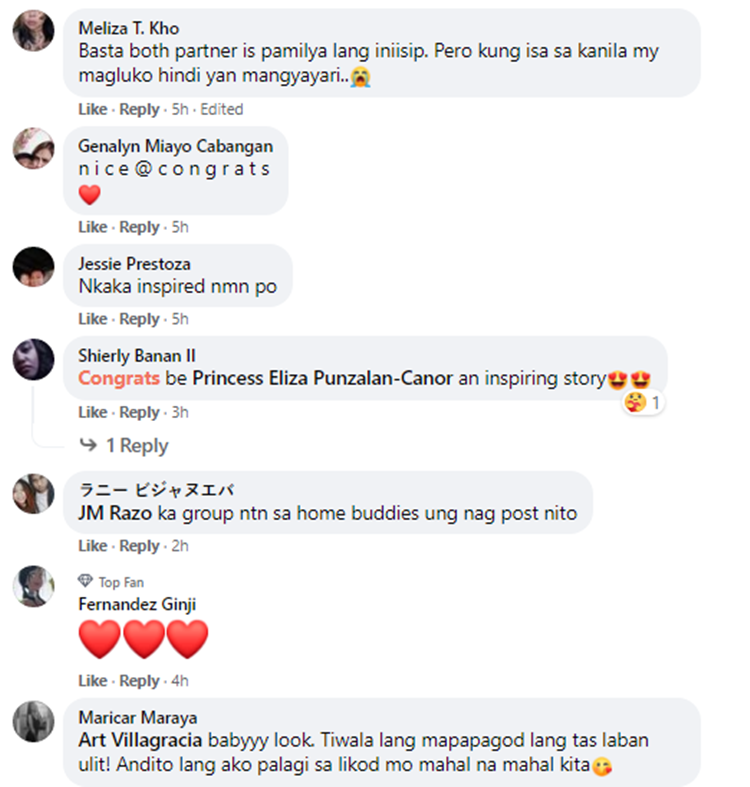Like Jessie Prestoza's comment
This screenshot has width=750, height=787.
coord(92,319)
